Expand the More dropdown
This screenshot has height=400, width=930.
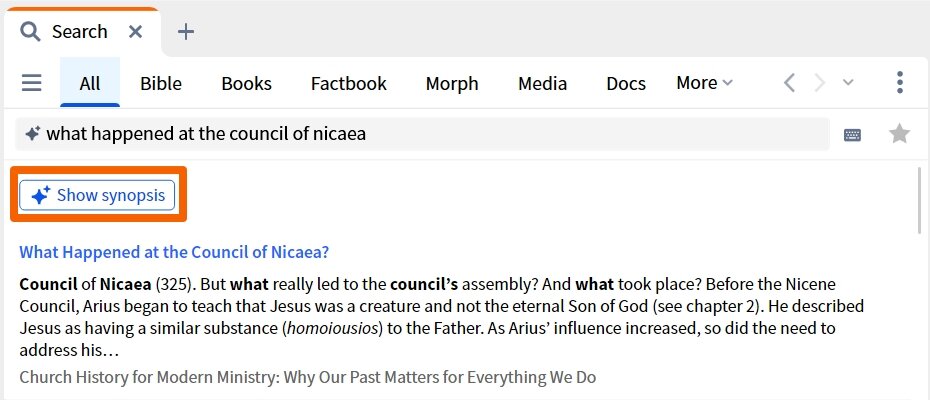click(x=704, y=83)
